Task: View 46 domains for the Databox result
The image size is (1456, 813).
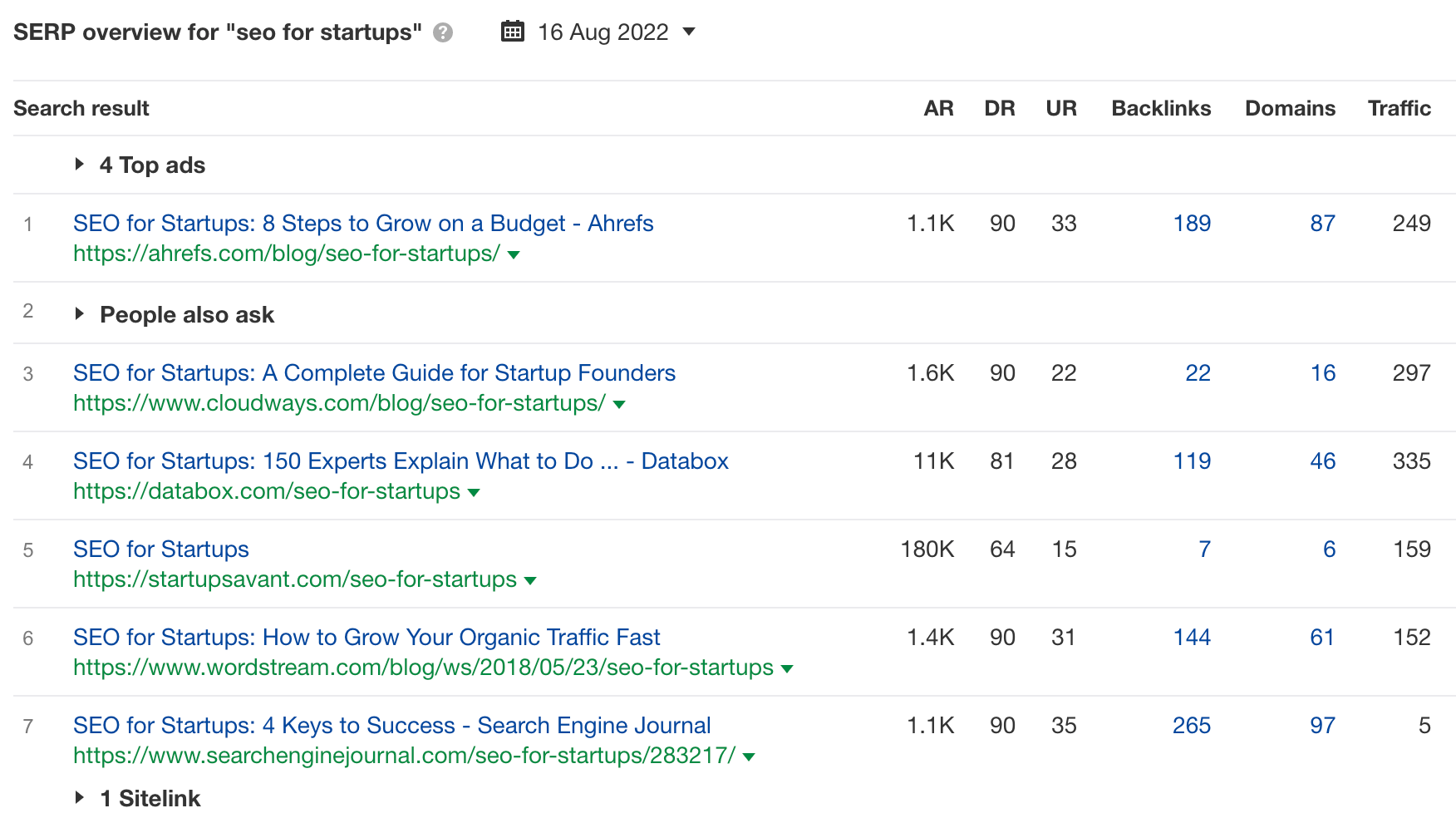Action: pyautogui.click(x=1322, y=461)
